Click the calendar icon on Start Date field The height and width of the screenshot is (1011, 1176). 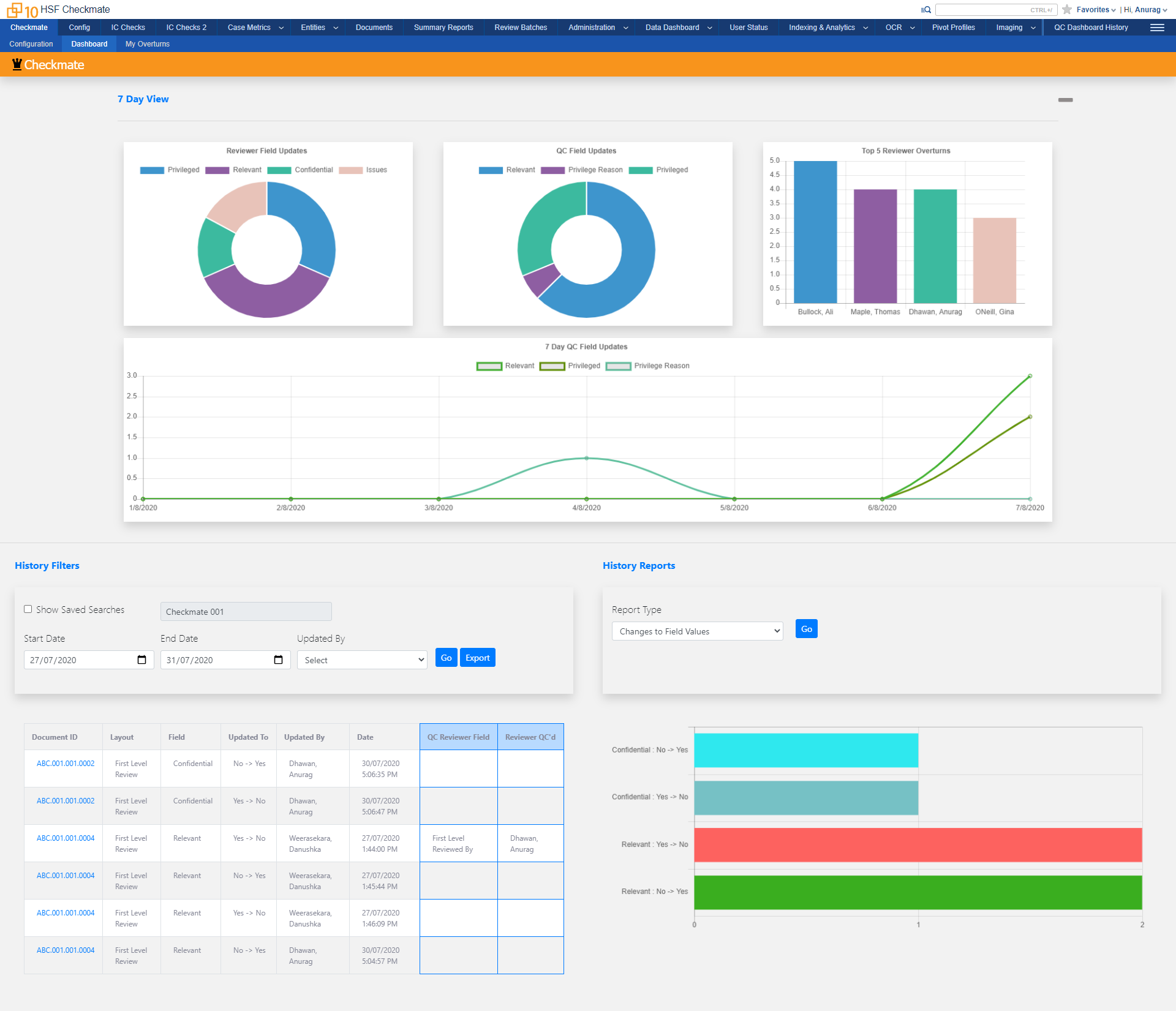(140, 659)
